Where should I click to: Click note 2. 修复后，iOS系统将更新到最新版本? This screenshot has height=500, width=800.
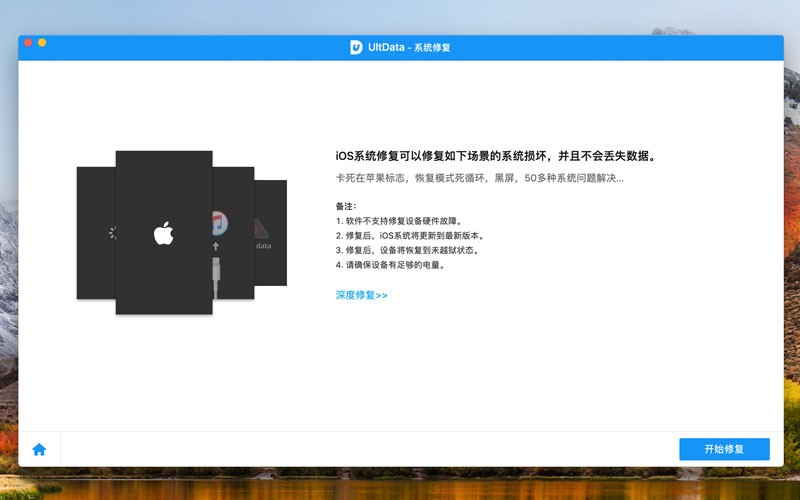pos(410,236)
